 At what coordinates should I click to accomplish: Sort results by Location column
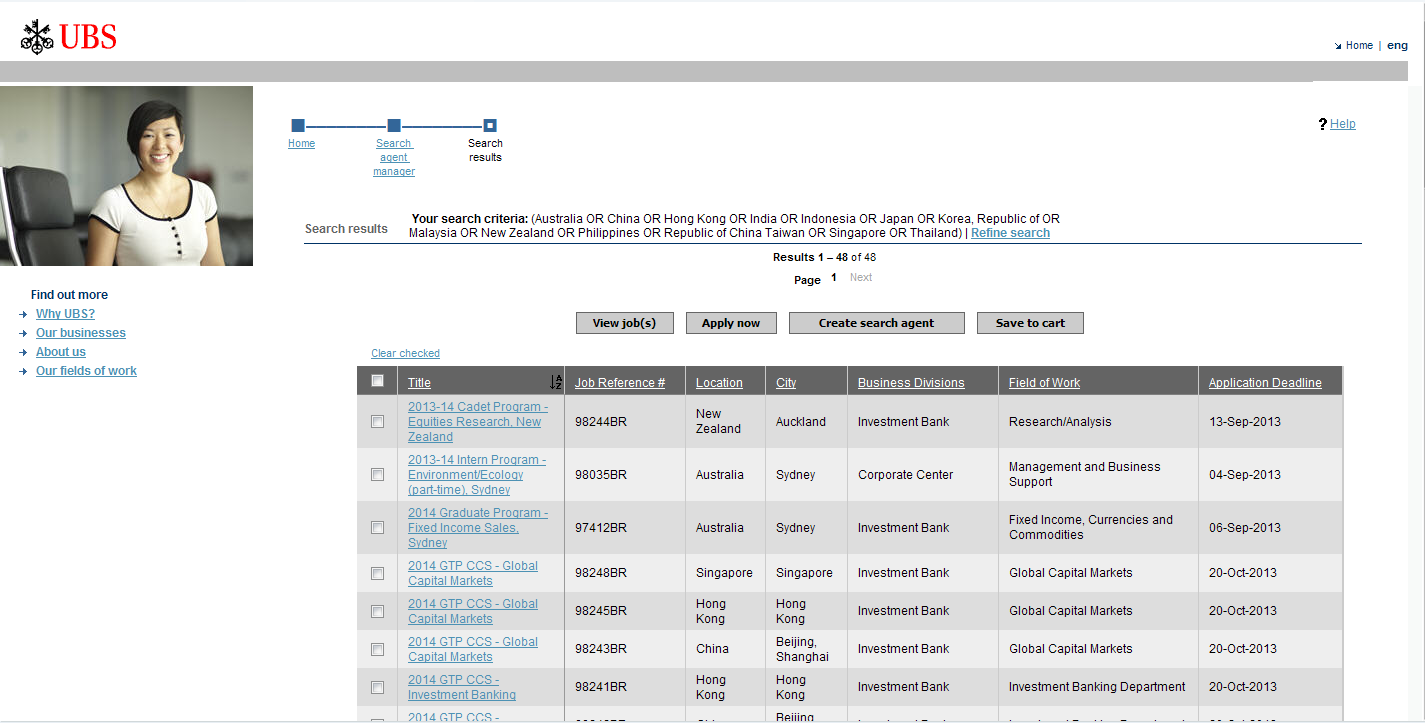click(x=719, y=383)
